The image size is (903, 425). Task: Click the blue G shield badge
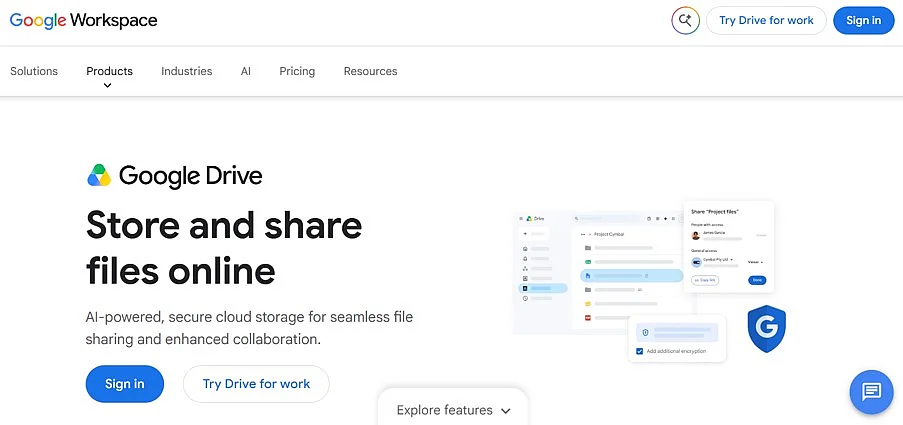(767, 329)
